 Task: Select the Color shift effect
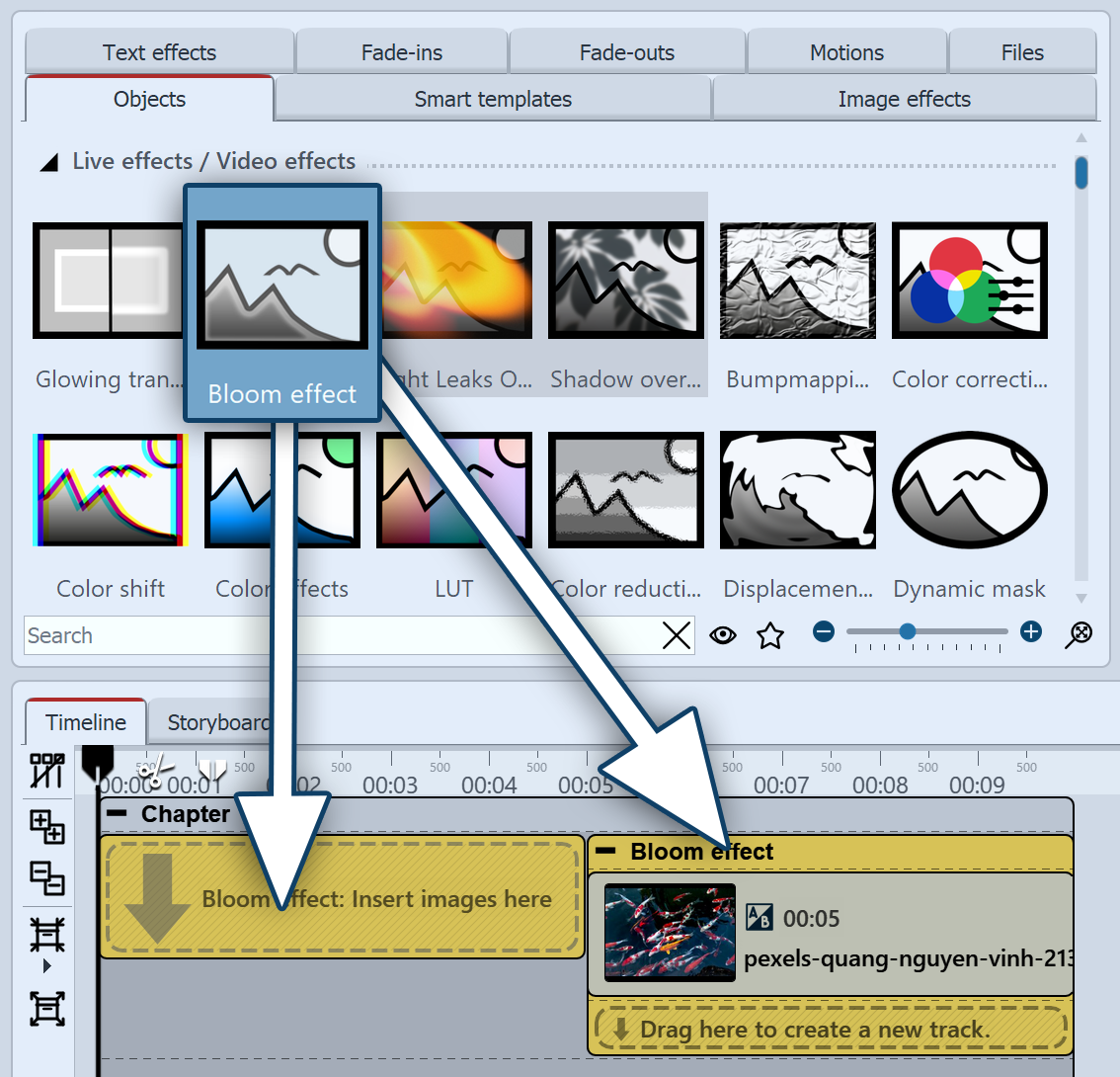pyautogui.click(x=111, y=490)
